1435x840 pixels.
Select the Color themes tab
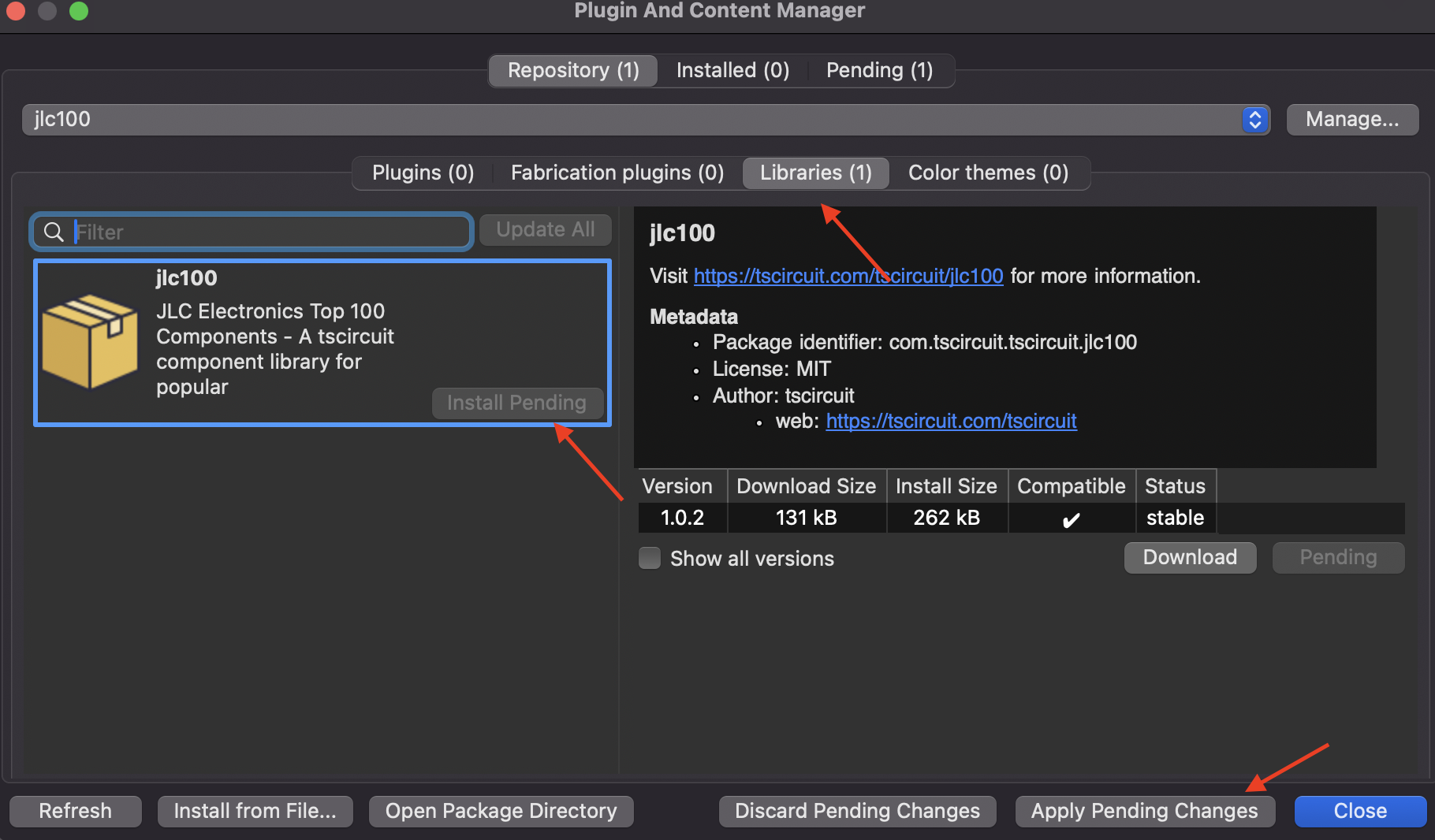tap(988, 173)
